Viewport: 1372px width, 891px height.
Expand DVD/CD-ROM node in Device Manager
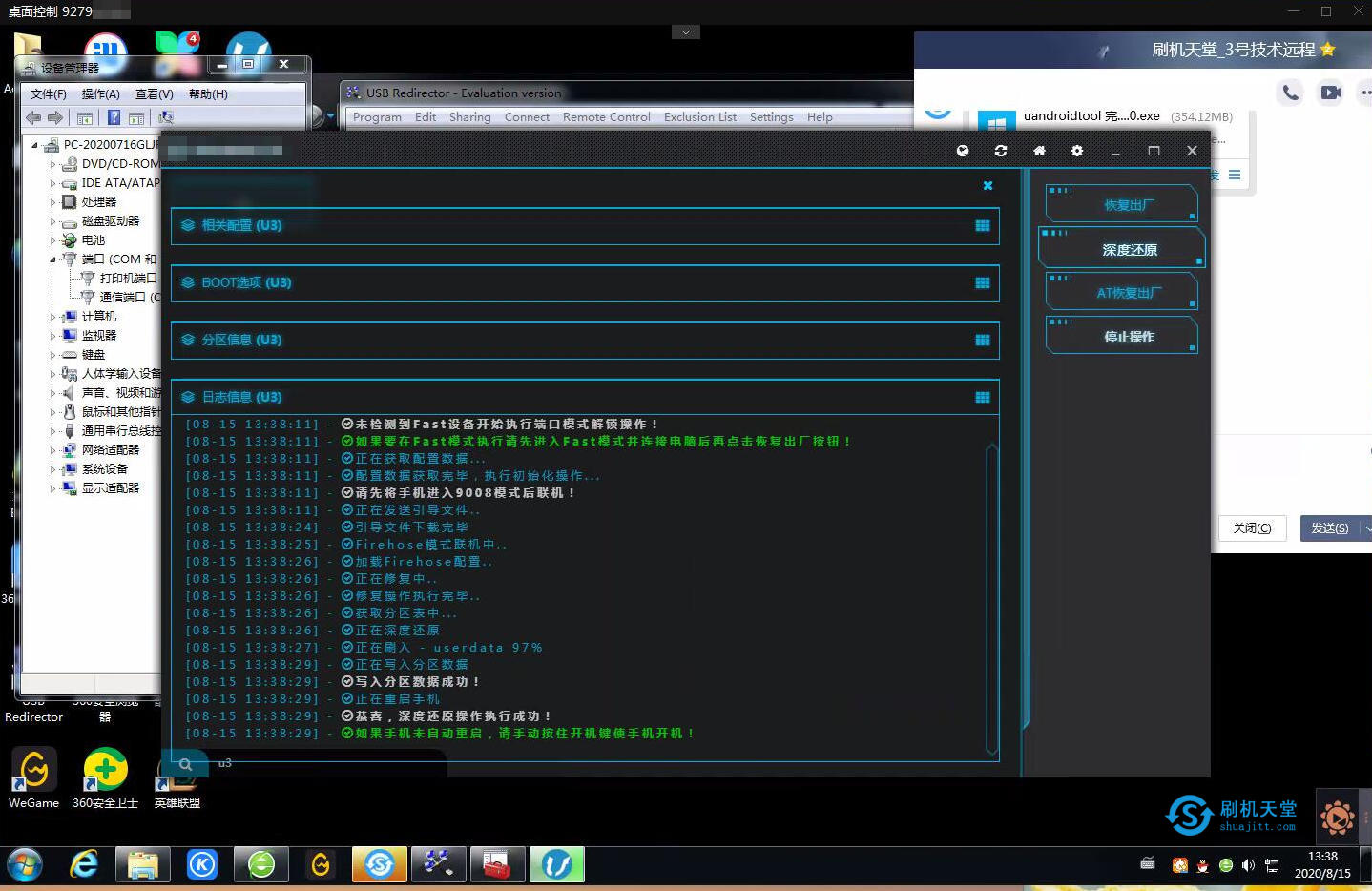point(52,164)
